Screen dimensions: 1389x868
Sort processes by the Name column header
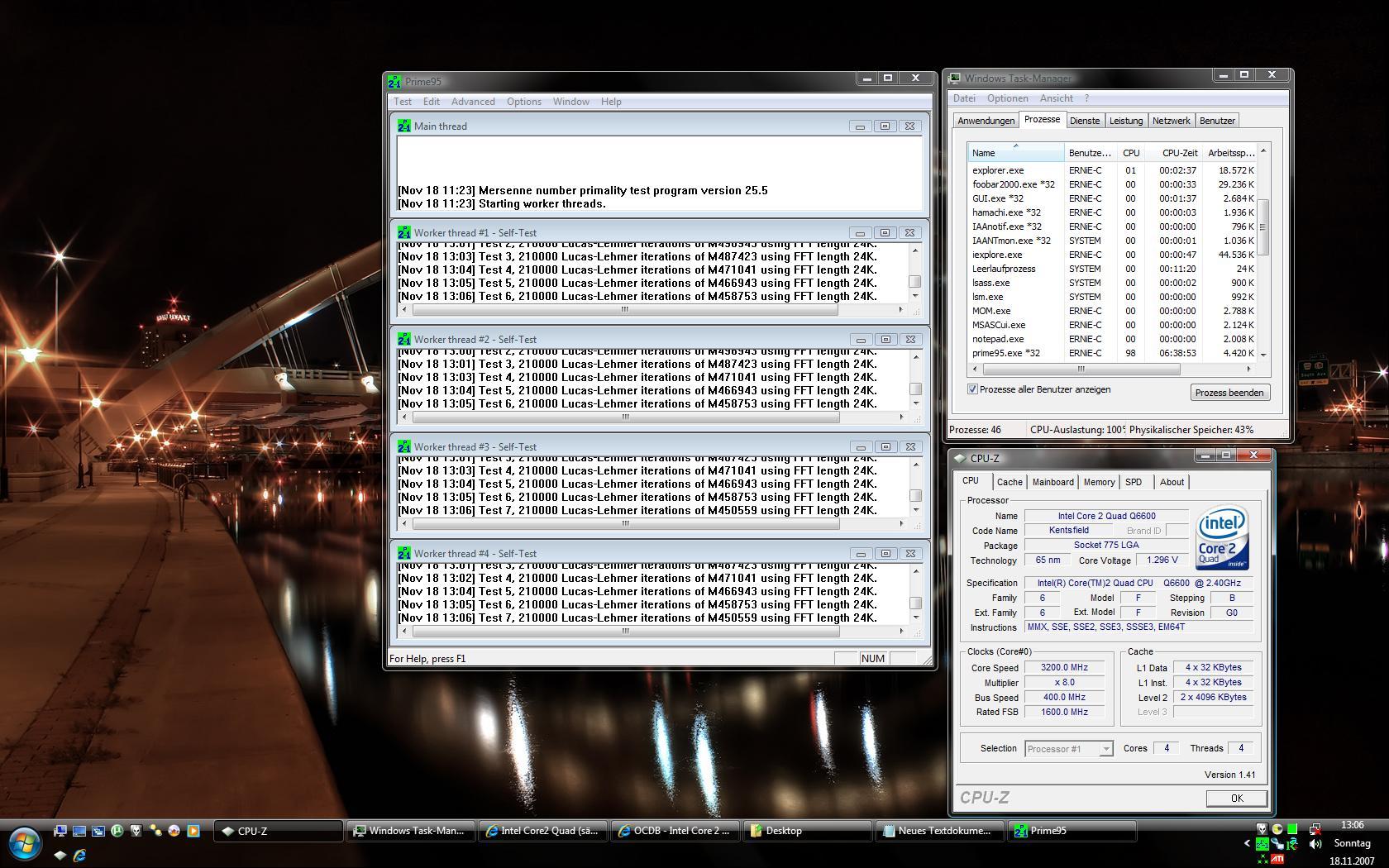coord(1016,152)
